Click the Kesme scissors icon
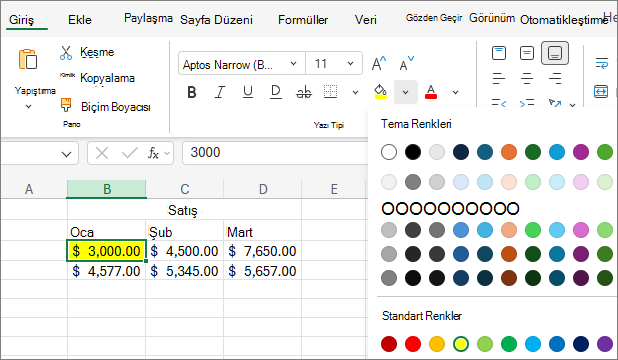Viewport: 618px width, 360px height. click(x=66, y=52)
